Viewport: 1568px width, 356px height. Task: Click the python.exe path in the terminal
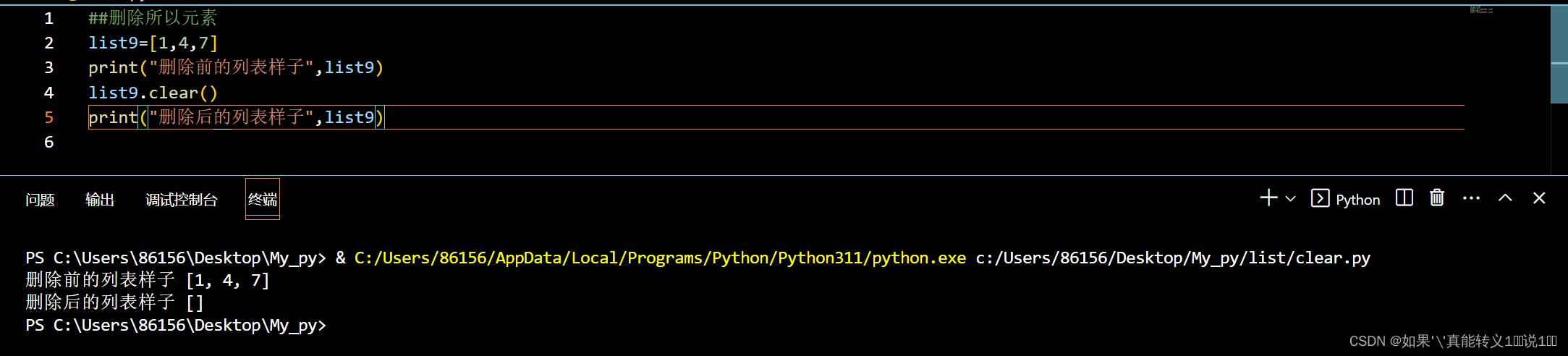click(660, 258)
